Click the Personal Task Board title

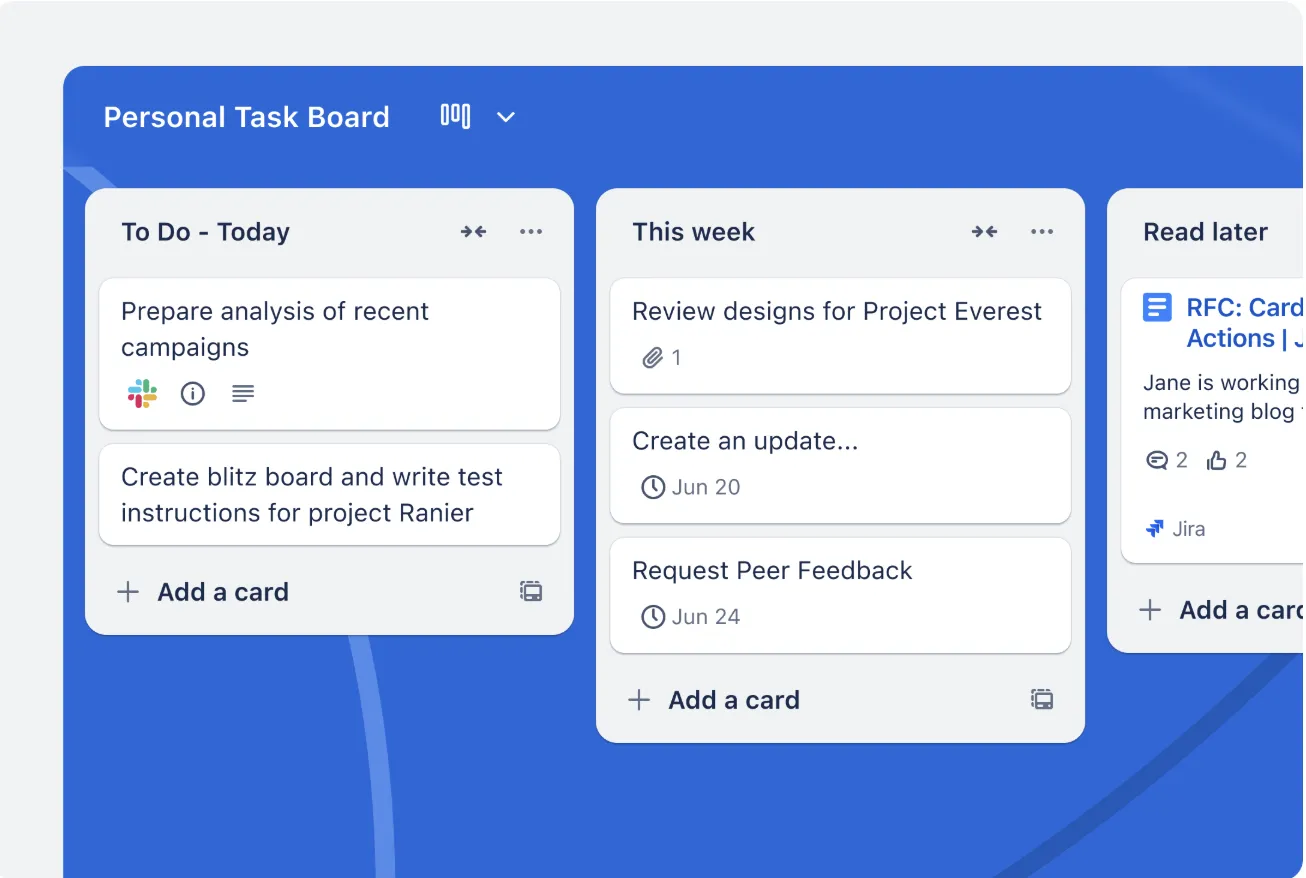coord(246,117)
